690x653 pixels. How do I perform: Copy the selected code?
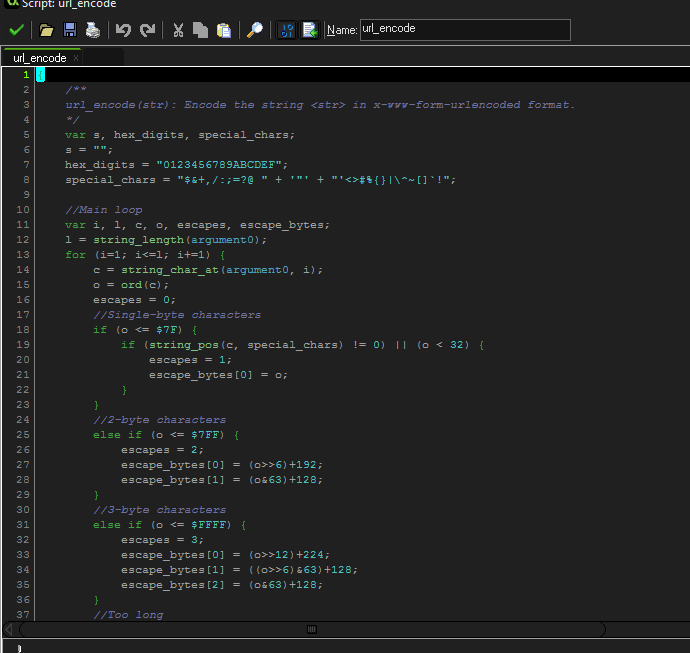click(201, 30)
